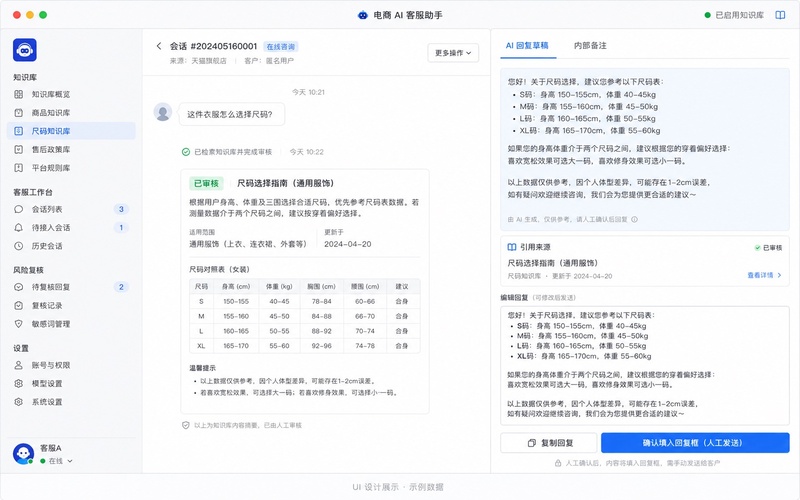This screenshot has height=500, width=800.
Task: Click the chevron beside 查看详情
Action: pos(779,276)
